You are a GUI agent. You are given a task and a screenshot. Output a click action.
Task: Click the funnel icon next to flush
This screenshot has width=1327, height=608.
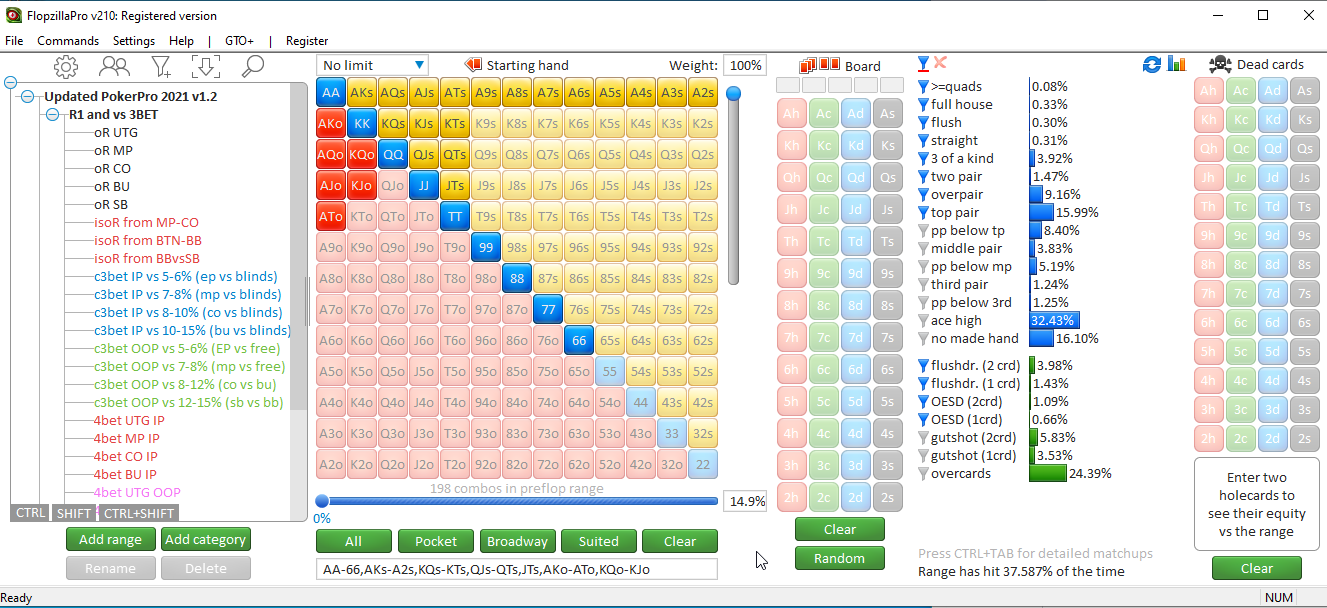click(923, 122)
